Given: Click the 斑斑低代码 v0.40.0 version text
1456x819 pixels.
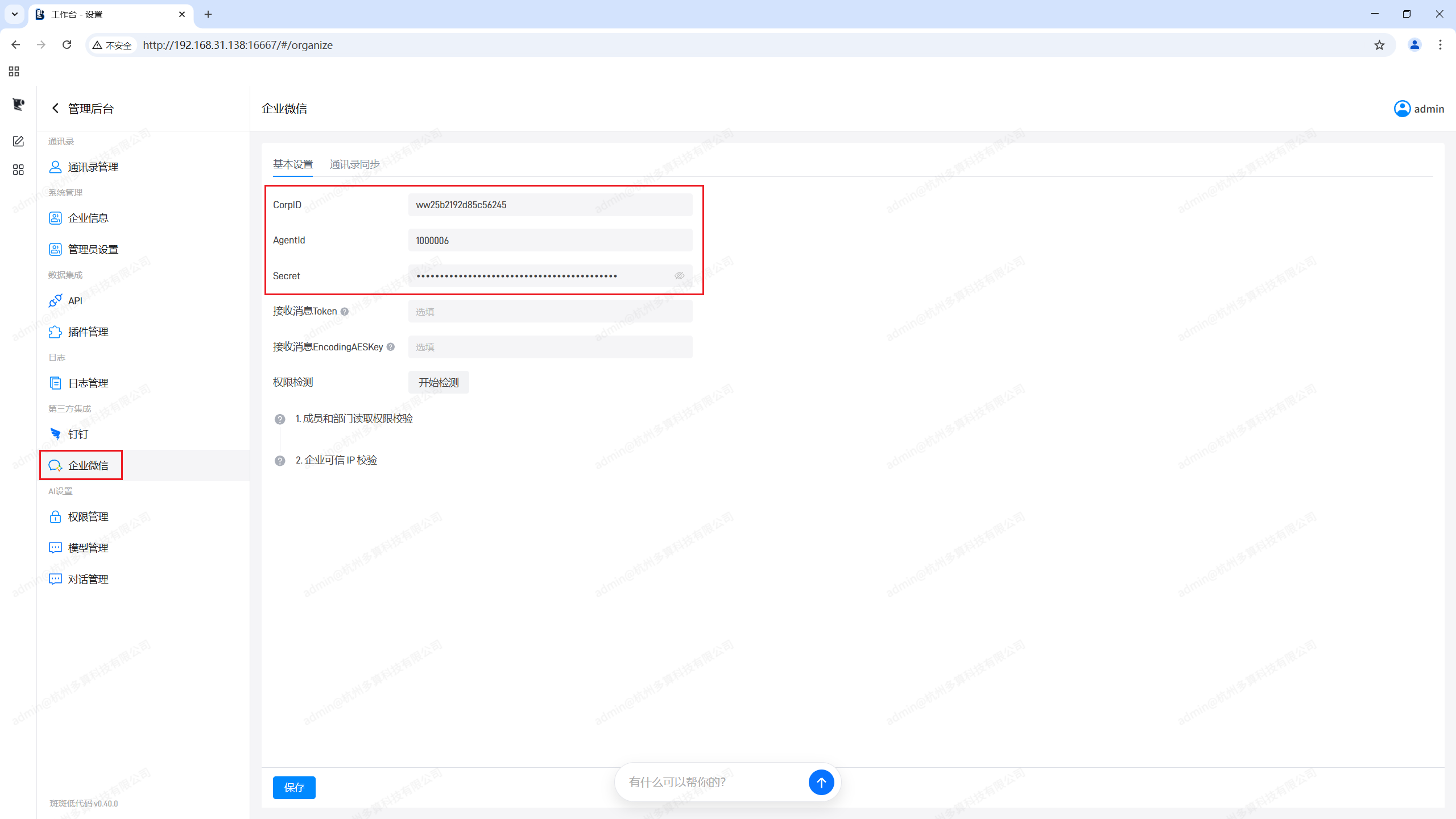Looking at the screenshot, I should point(84,804).
